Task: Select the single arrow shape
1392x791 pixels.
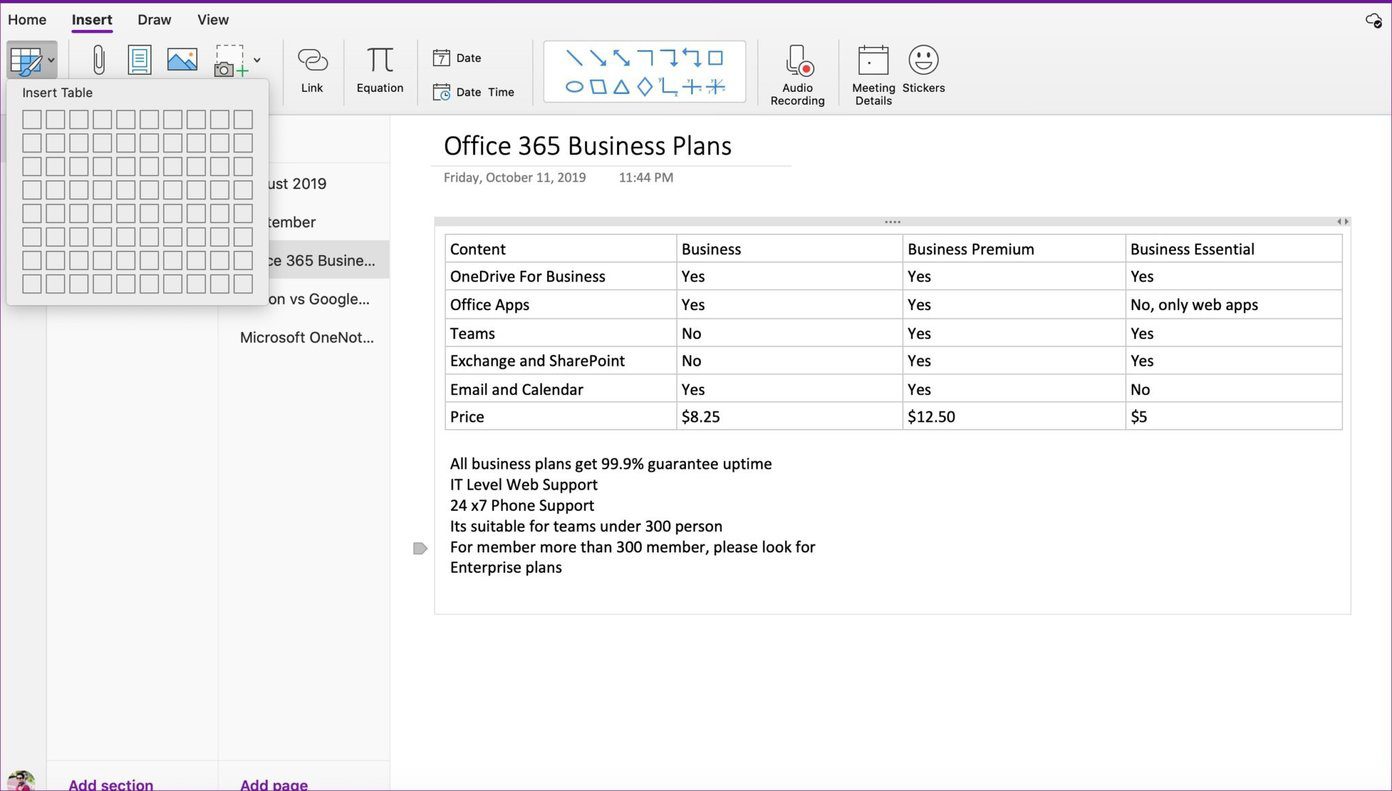Action: point(598,58)
